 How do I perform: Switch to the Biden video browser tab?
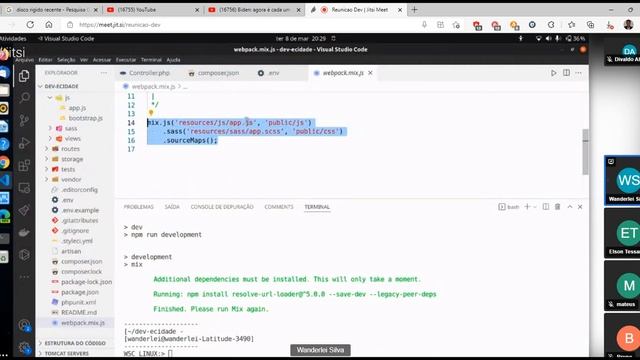[x=254, y=10]
